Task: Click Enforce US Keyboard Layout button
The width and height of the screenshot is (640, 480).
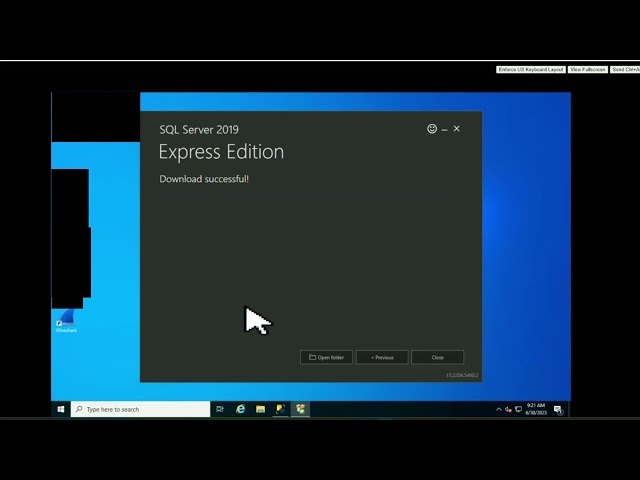Action: click(x=531, y=70)
